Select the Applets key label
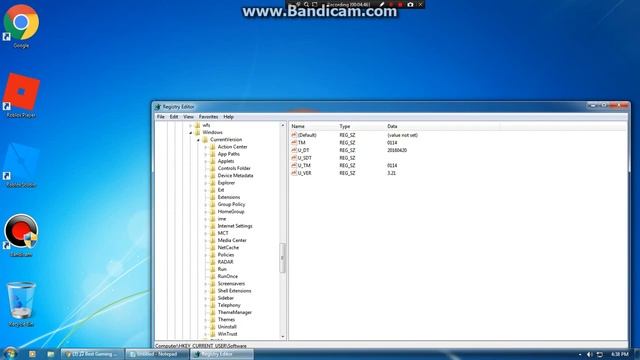640x360 pixels. (226, 161)
